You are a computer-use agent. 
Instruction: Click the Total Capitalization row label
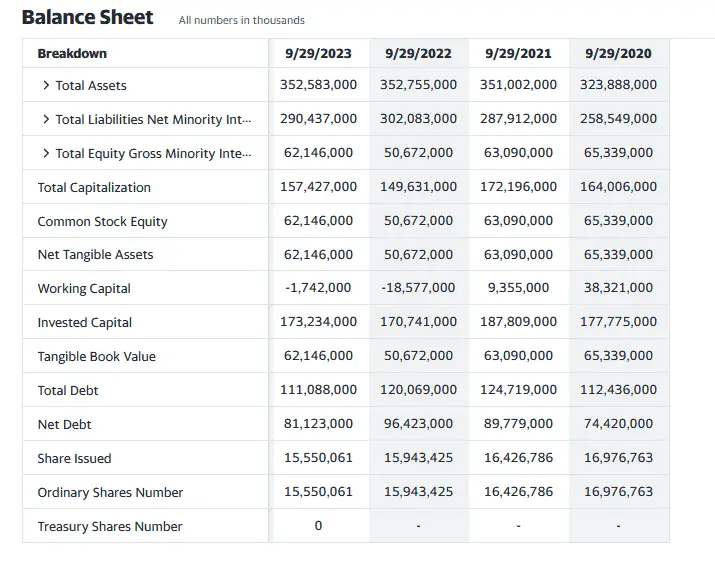(94, 188)
